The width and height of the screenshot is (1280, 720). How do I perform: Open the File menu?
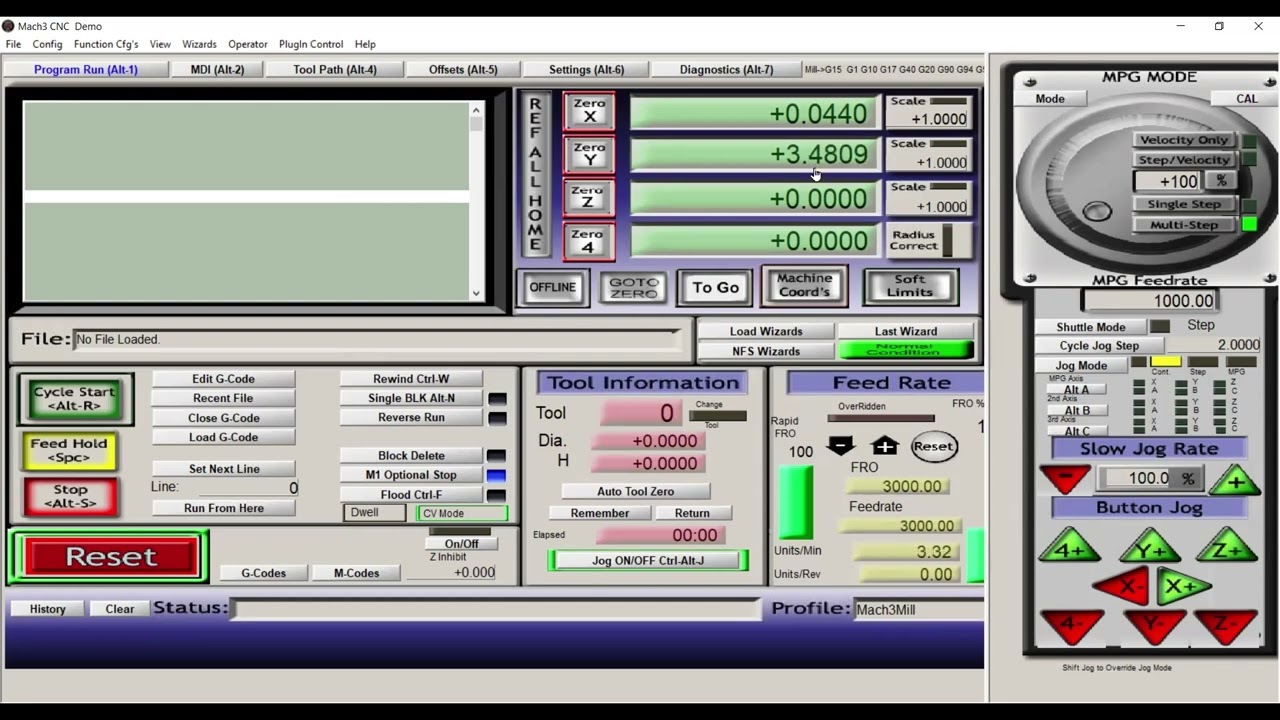coord(13,44)
